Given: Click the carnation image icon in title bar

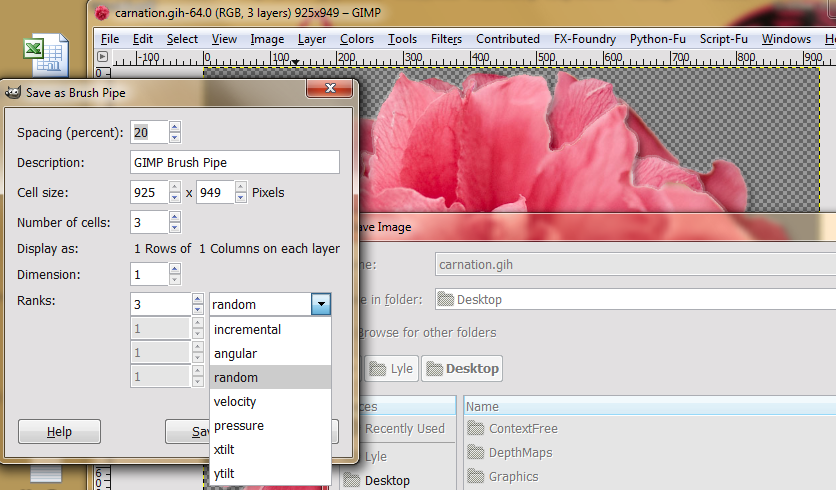Looking at the screenshot, I should coord(102,12).
